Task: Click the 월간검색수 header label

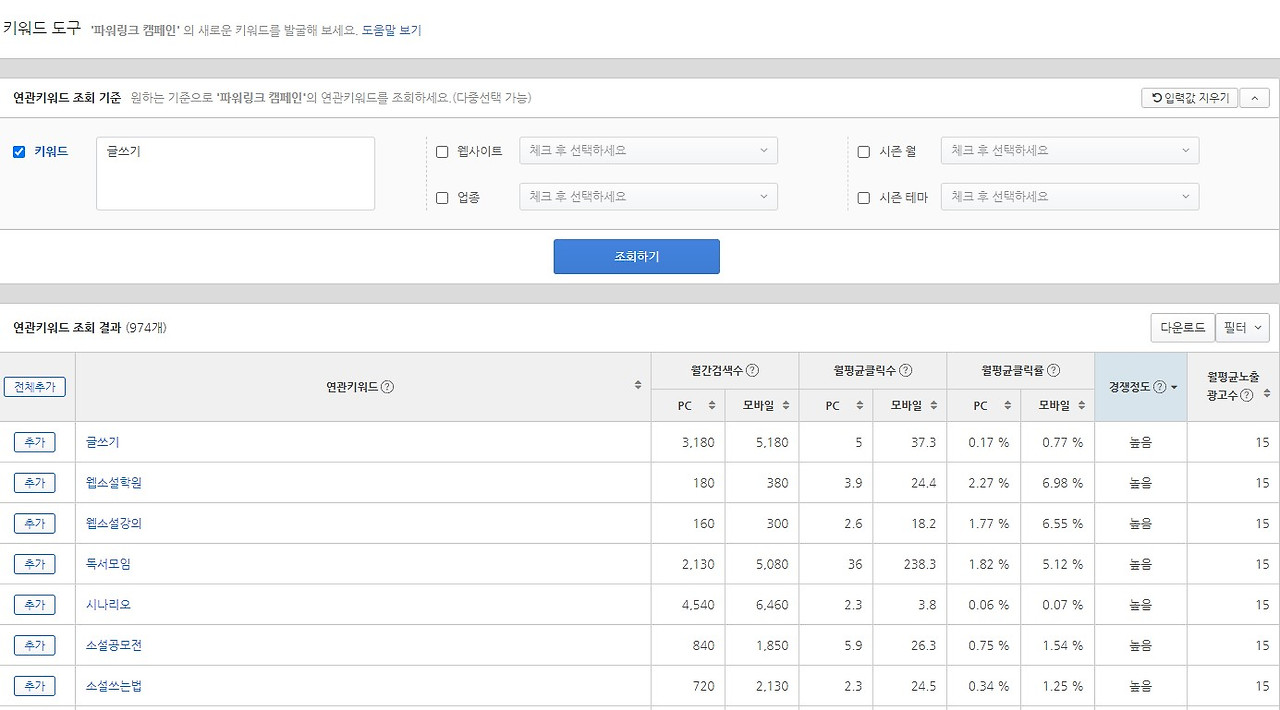Action: pos(717,370)
